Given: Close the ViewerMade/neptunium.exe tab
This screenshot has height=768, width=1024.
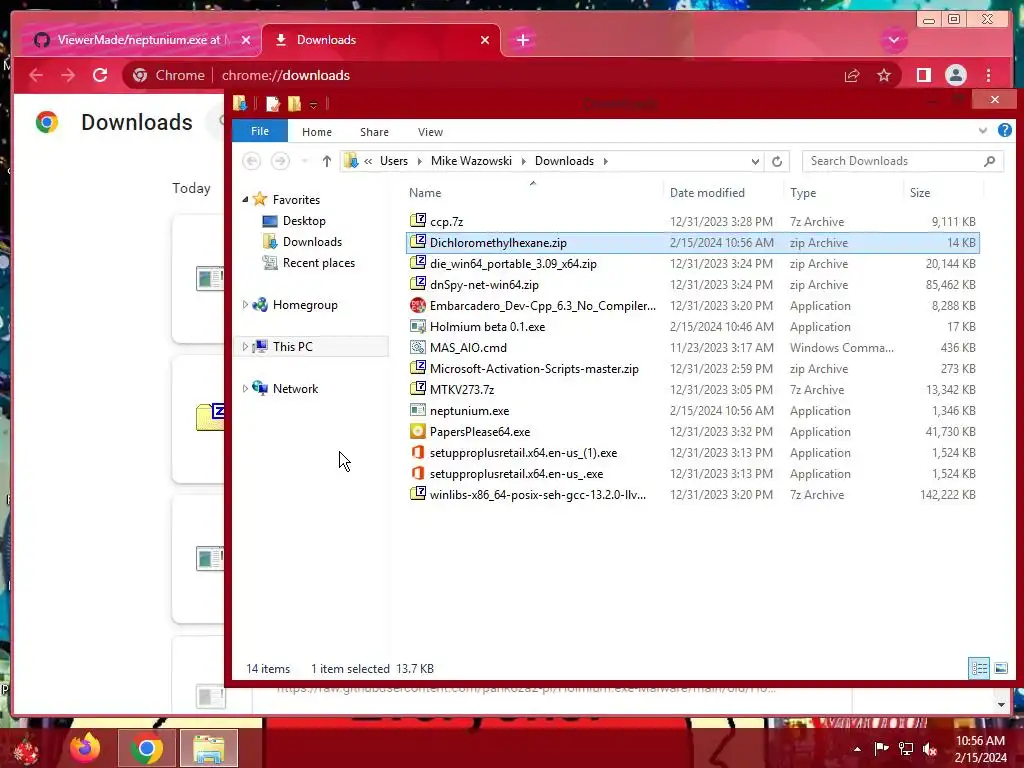Looking at the screenshot, I should click(246, 40).
